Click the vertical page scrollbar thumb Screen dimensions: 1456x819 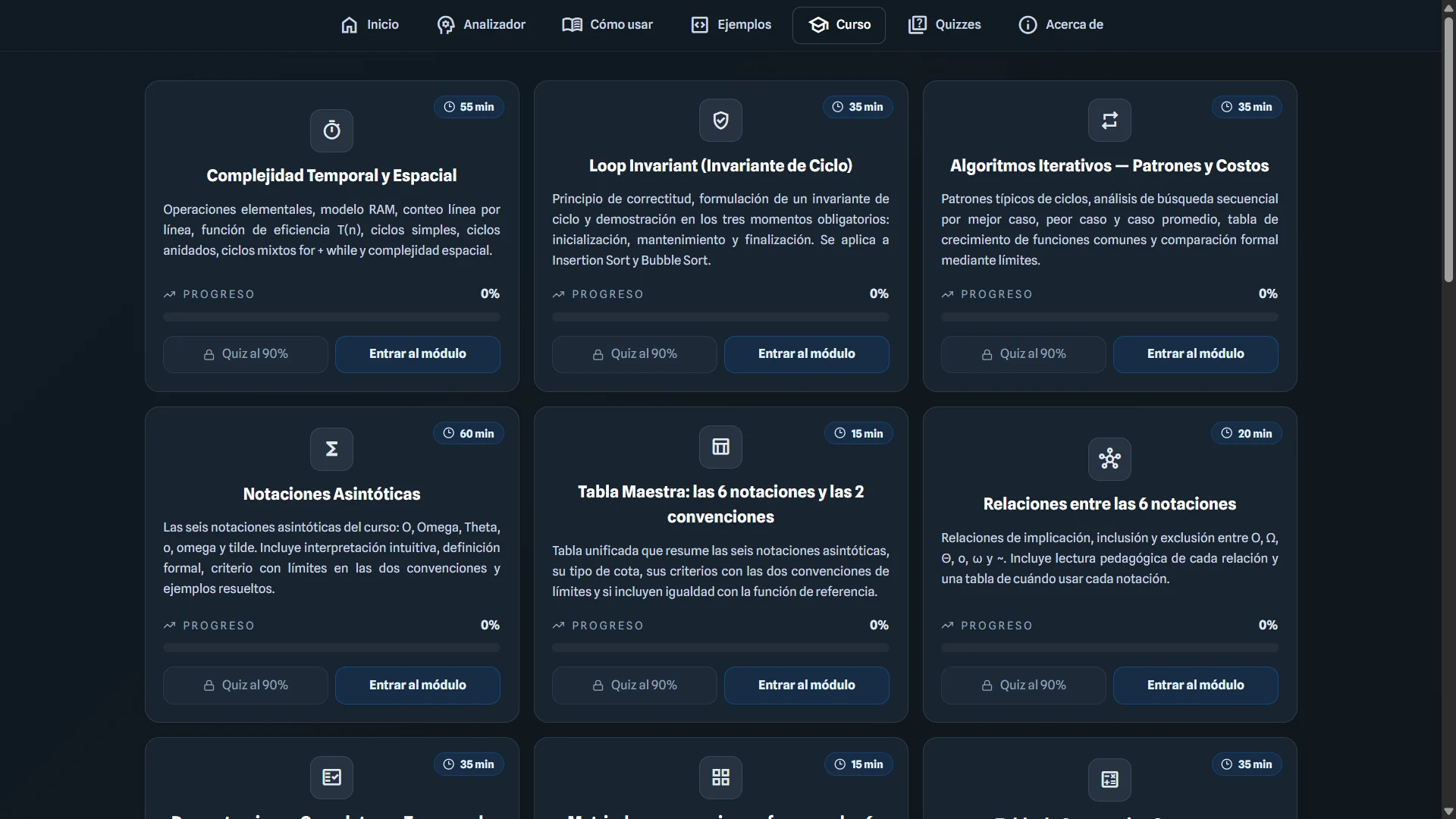1448,149
